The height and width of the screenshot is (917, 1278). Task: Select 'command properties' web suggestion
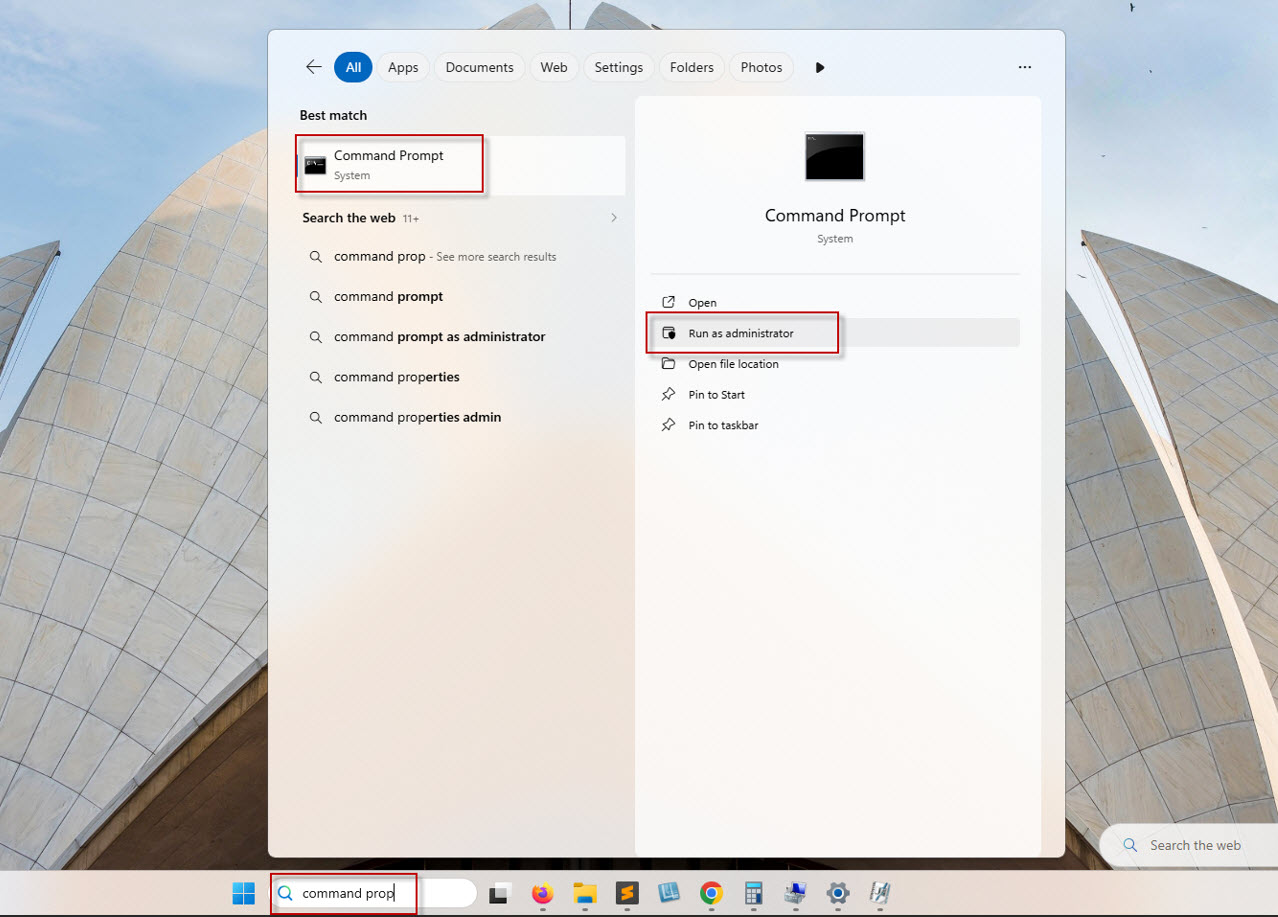pos(461,377)
